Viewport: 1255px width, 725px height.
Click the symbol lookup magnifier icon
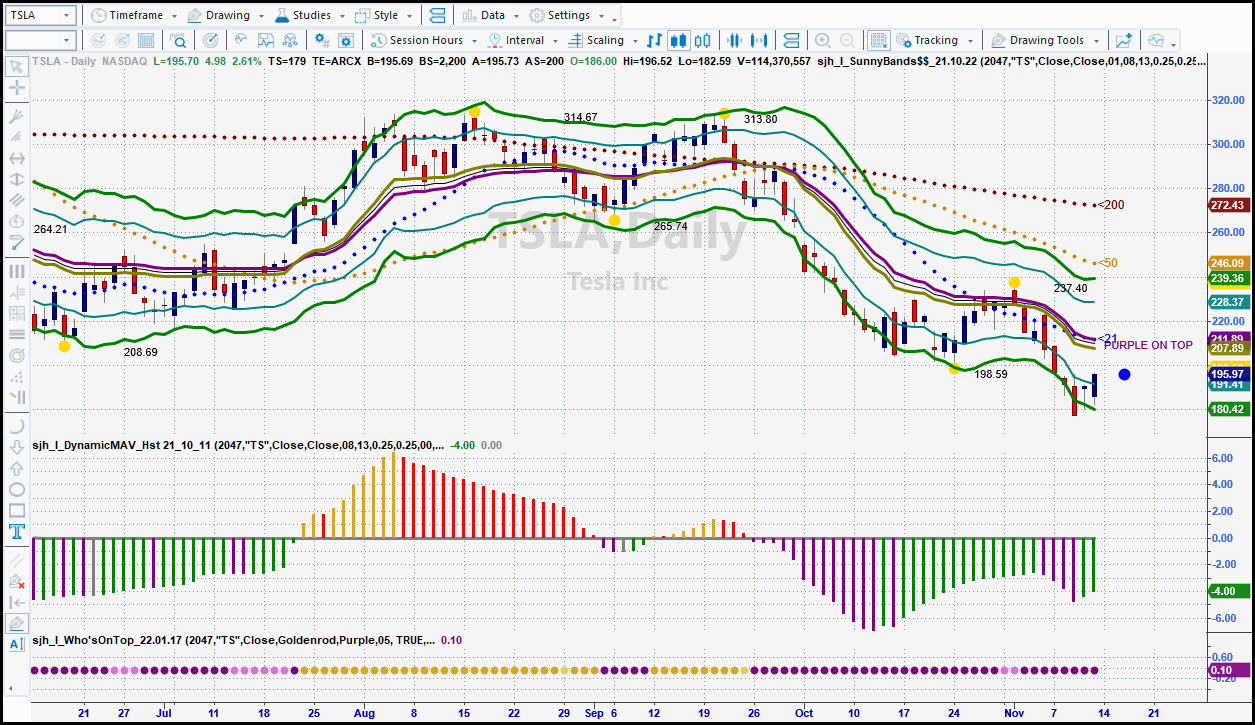[x=178, y=41]
